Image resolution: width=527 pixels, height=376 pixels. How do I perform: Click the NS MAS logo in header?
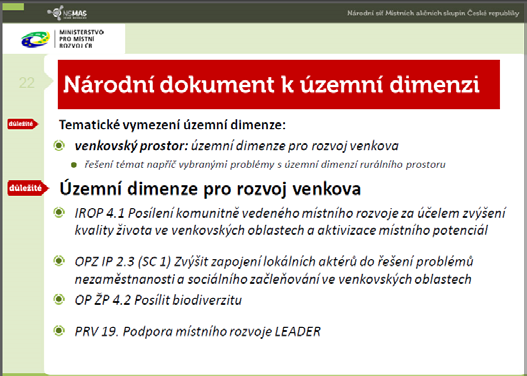pyautogui.click(x=68, y=13)
